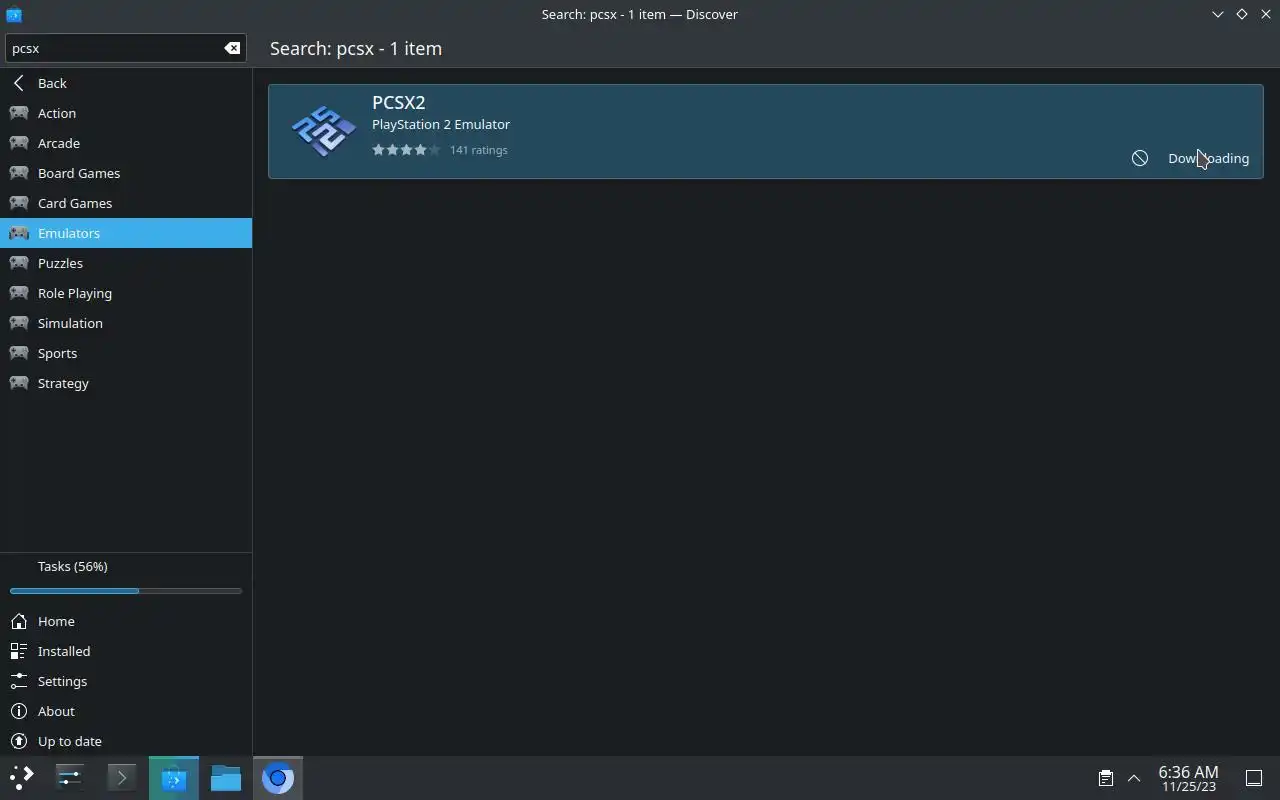Clear the pcsx search text
The image size is (1280, 800).
232,48
